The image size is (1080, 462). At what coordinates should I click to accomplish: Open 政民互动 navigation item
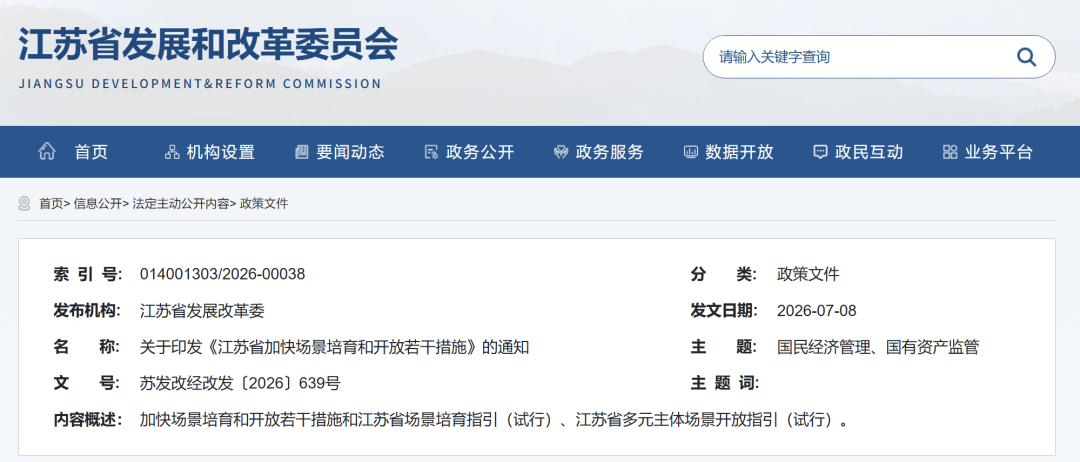869,152
